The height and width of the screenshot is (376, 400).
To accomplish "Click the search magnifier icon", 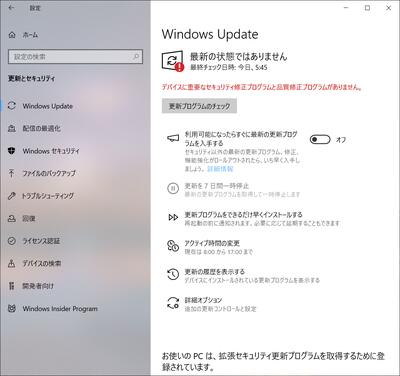I will (x=136, y=56).
